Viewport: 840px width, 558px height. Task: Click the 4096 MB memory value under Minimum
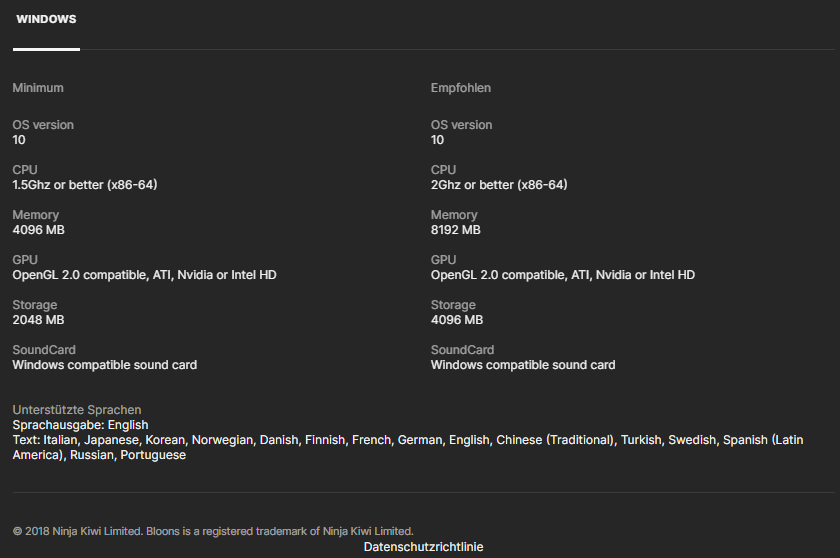coord(37,230)
